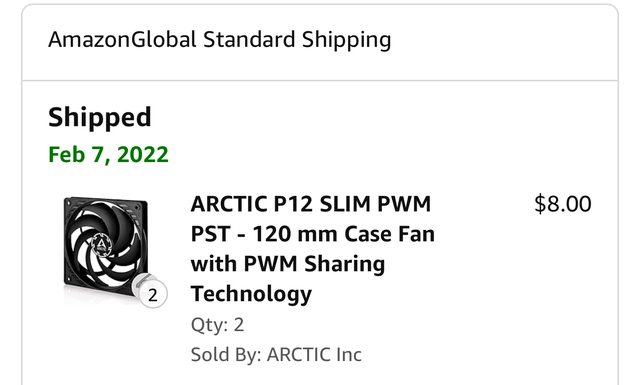Click the AmazonGlobal Standard Shipping header
This screenshot has height=385, width=640.
[x=220, y=40]
